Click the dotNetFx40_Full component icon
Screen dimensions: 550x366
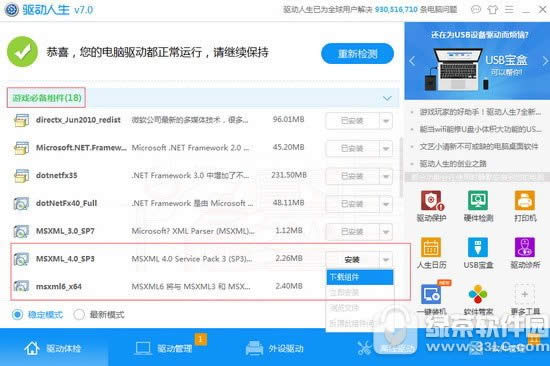point(21,204)
